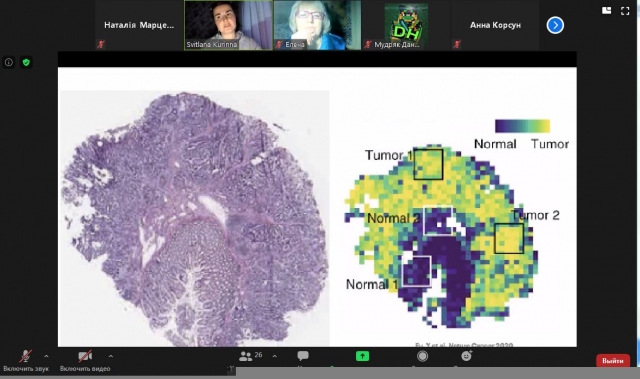Click the green encryption shield icon
Image resolution: width=640 pixels, height=379 pixels.
click(26, 62)
